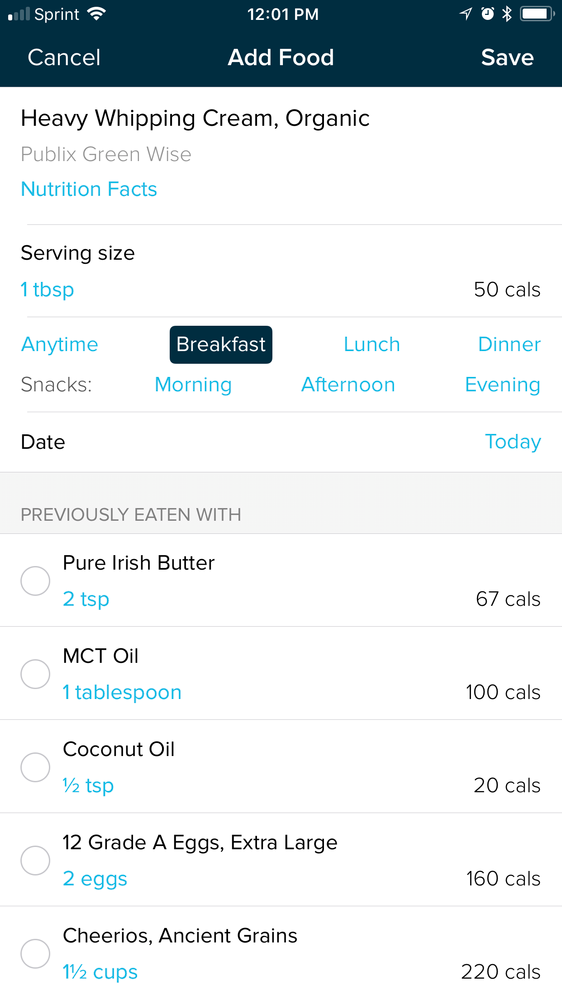Cancel adding this food

point(64,57)
